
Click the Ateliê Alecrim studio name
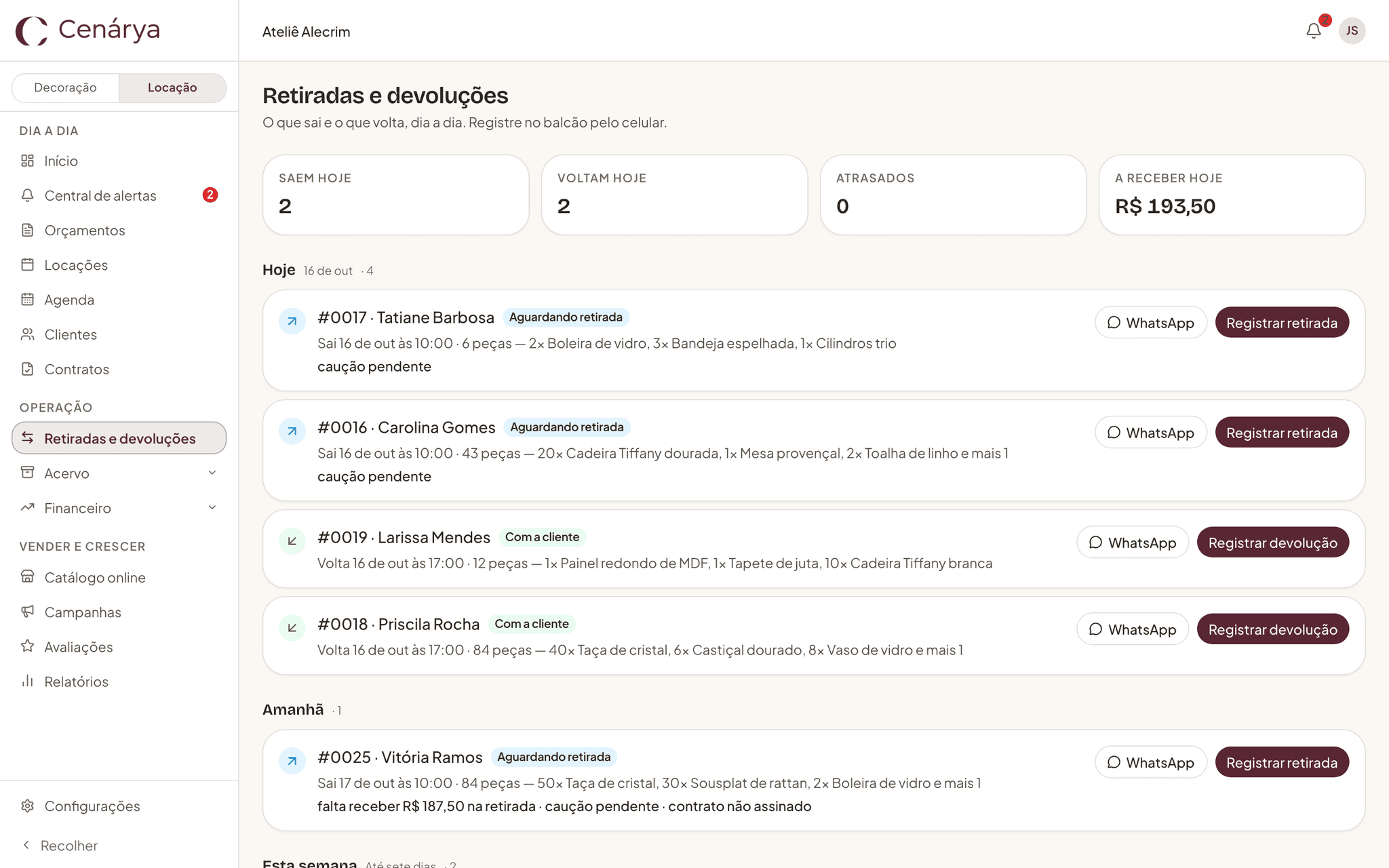pyautogui.click(x=307, y=32)
